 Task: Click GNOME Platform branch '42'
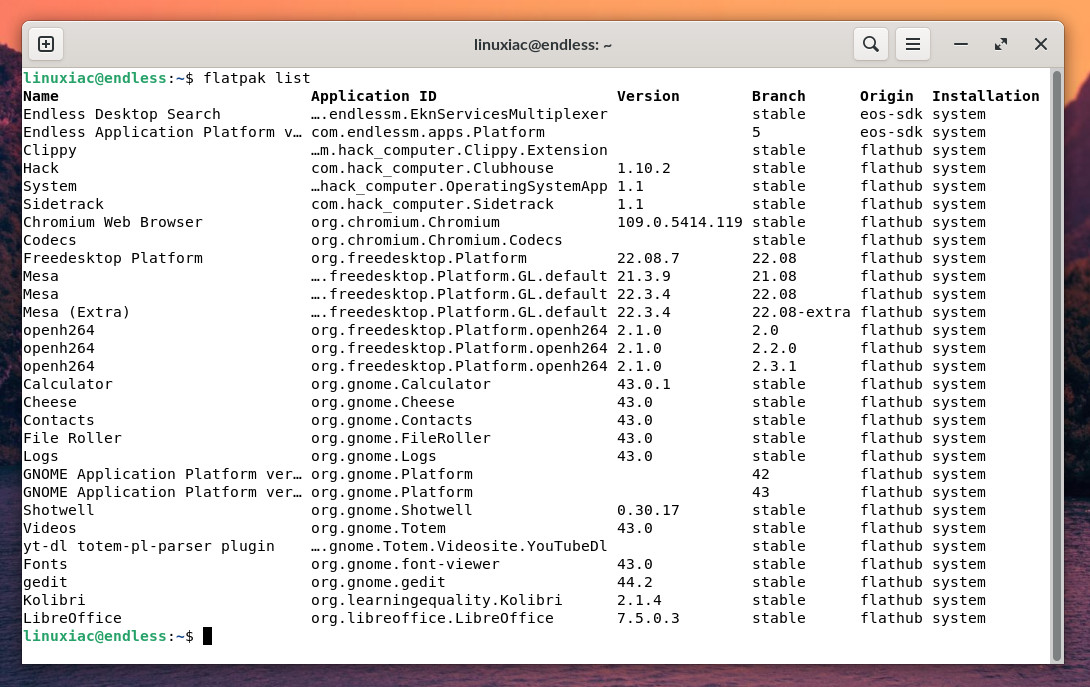(760, 474)
